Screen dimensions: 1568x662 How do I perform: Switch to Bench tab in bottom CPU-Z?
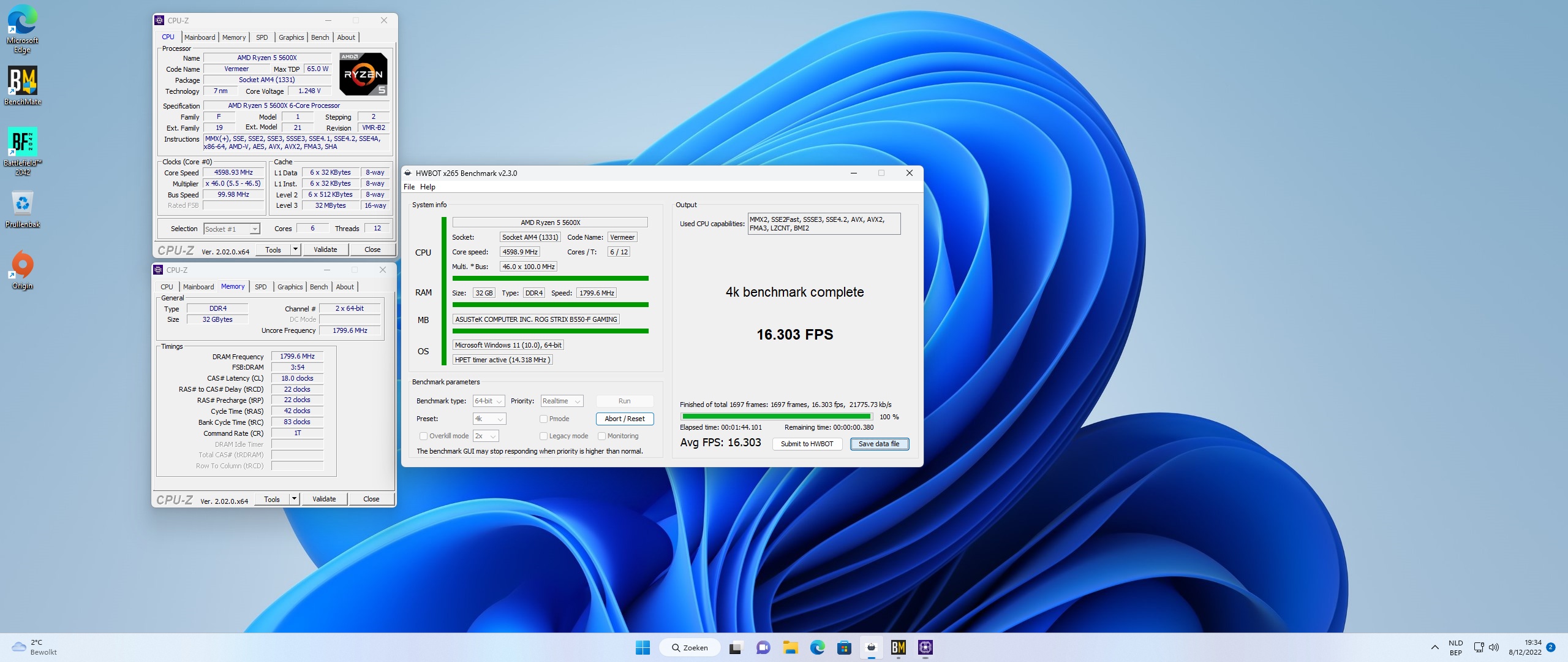click(318, 287)
